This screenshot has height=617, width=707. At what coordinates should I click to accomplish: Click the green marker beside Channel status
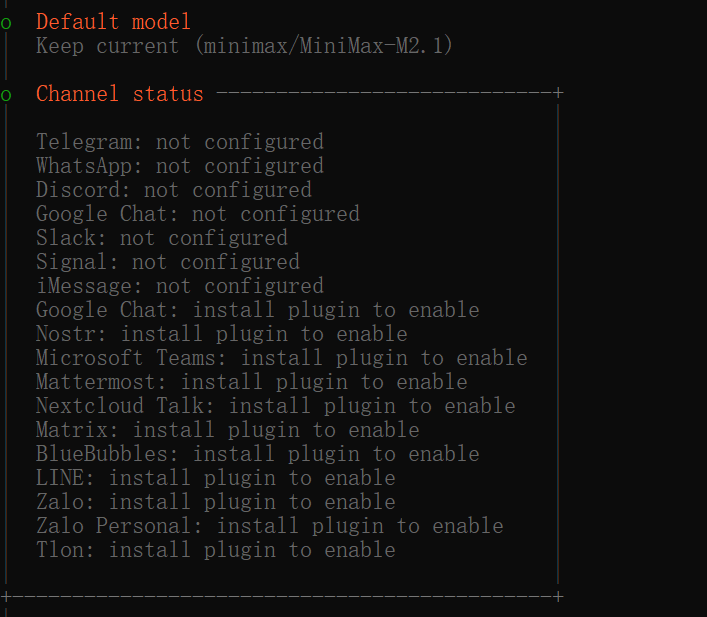(x=7, y=95)
